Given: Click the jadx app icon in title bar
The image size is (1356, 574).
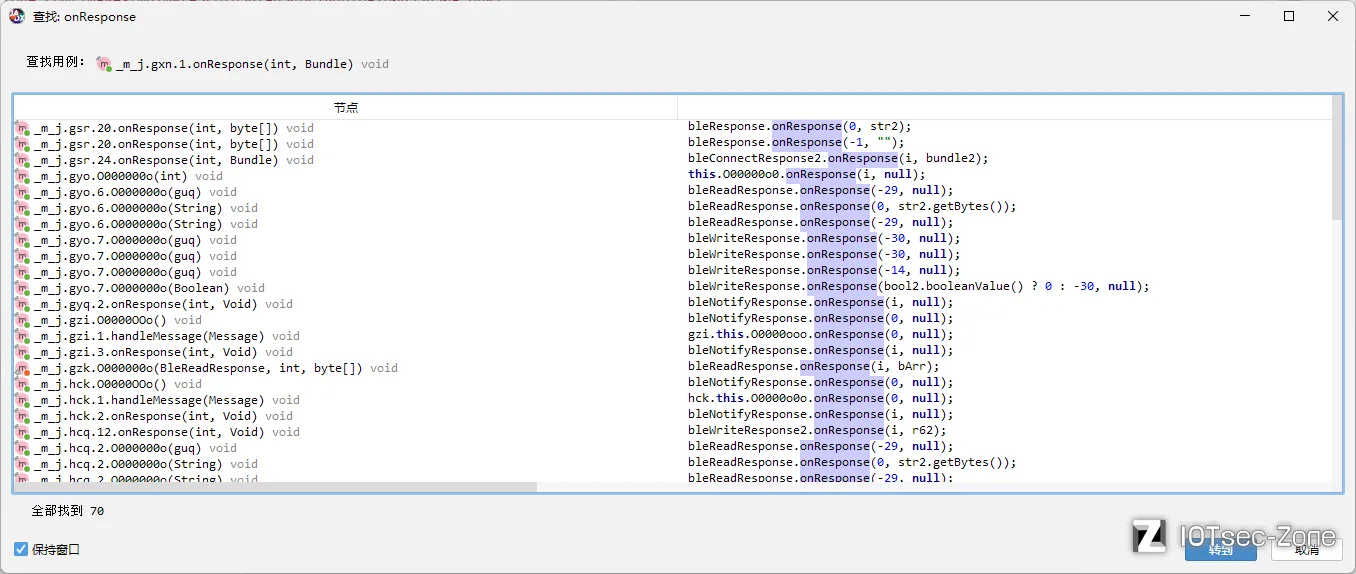Looking at the screenshot, I should [x=17, y=16].
